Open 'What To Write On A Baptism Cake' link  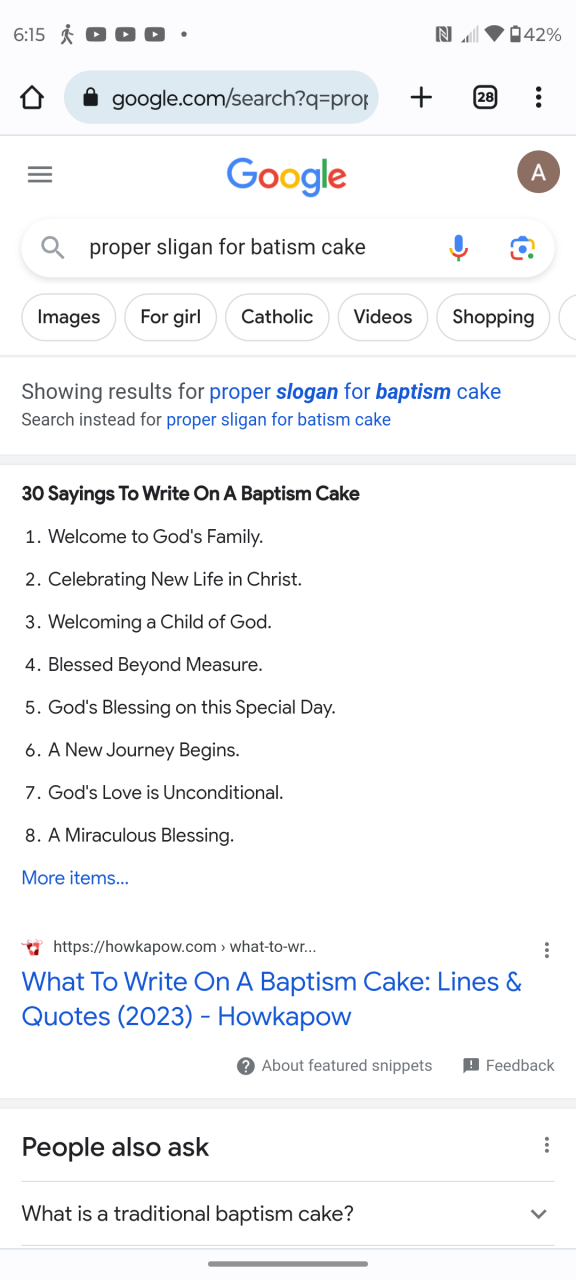272,999
